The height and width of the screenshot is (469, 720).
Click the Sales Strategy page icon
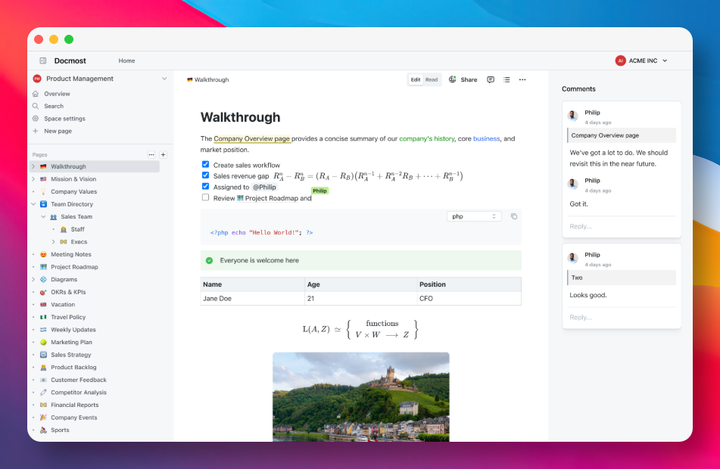(43, 355)
